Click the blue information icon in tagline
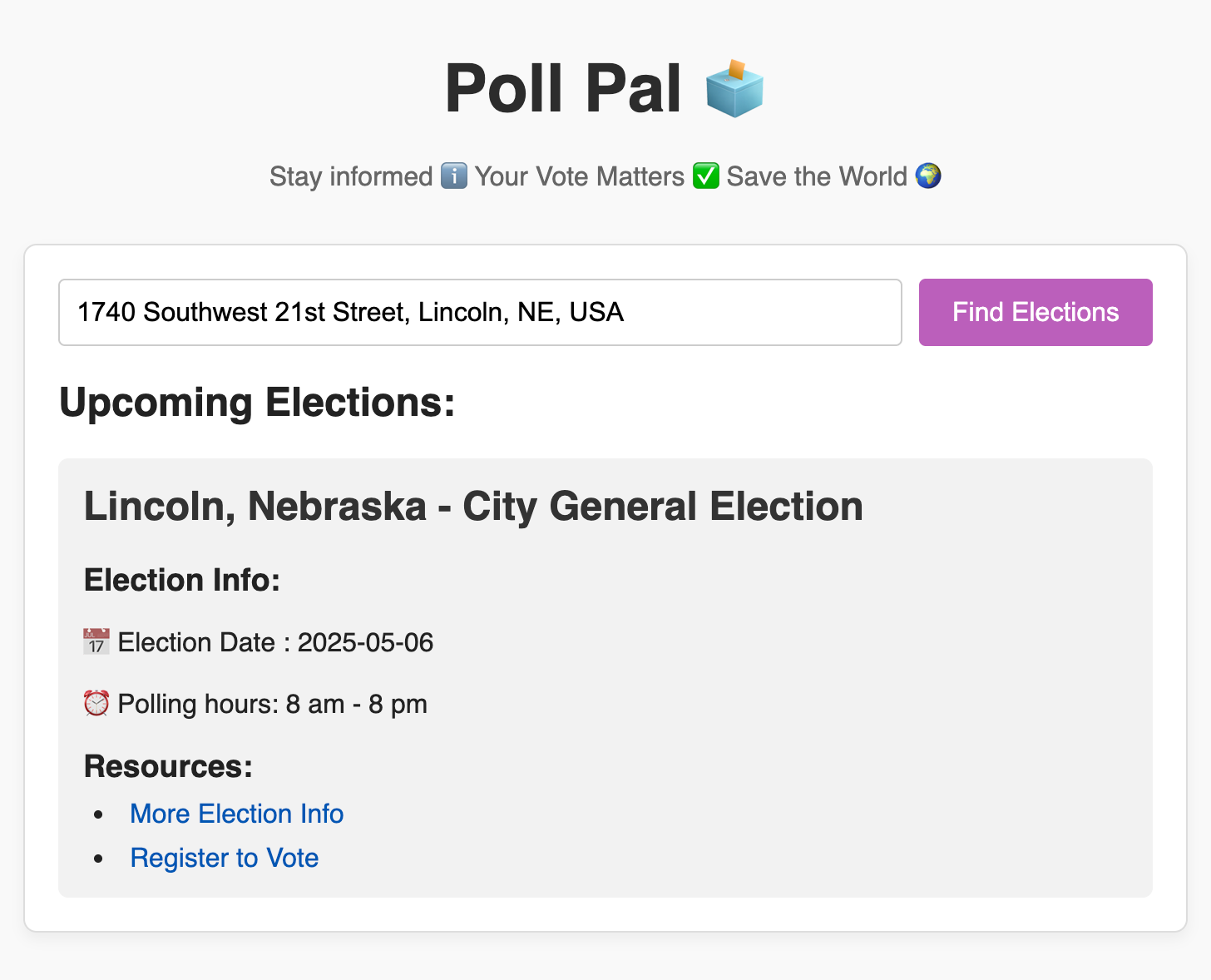Viewport: 1211px width, 980px height. 453,176
